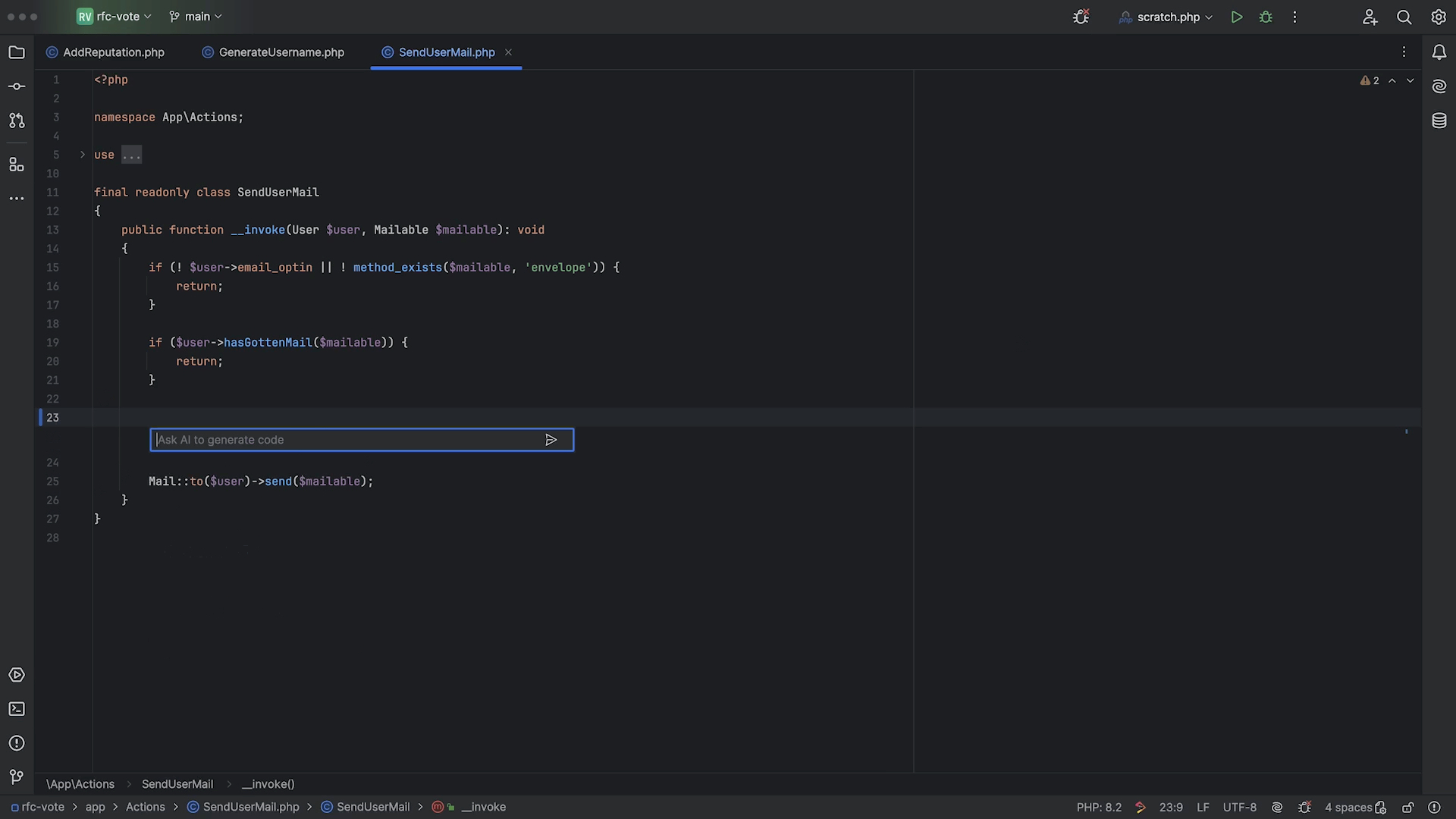Image resolution: width=1456 pixels, height=819 pixels.
Task: Open the Structure tool window
Action: [x=17, y=165]
